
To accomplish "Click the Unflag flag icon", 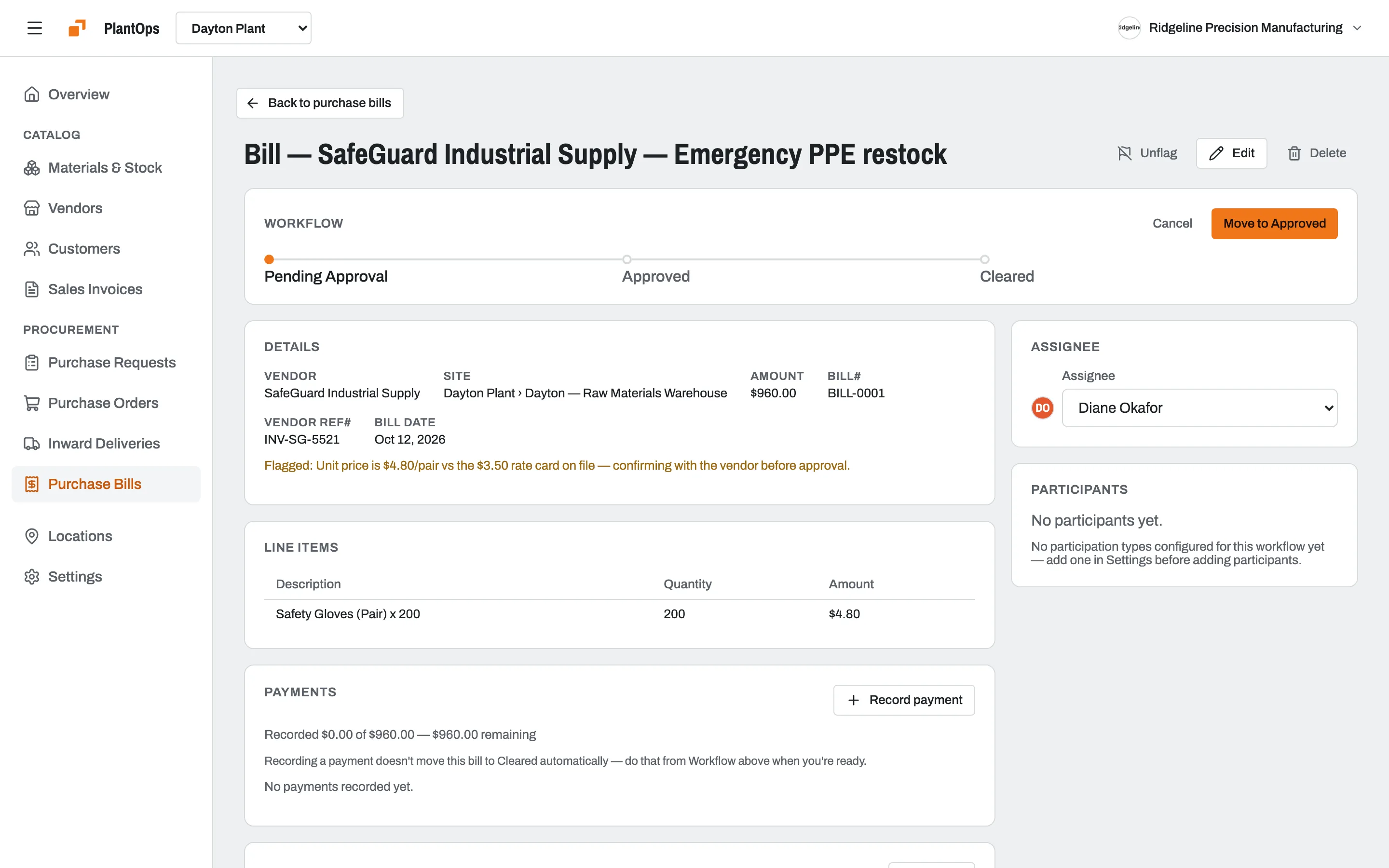I will (x=1124, y=153).
